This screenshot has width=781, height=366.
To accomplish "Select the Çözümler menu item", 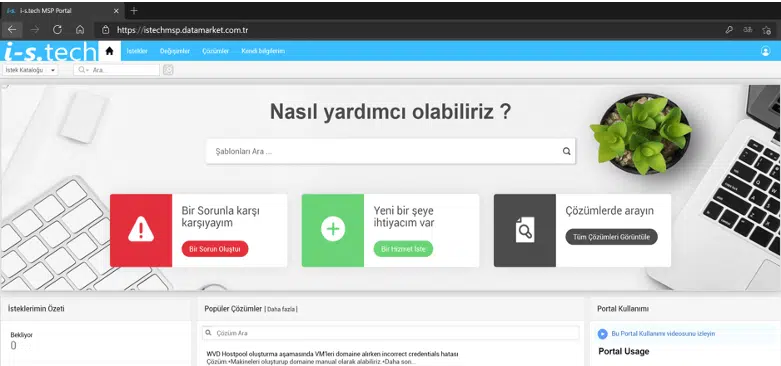I will tap(215, 51).
